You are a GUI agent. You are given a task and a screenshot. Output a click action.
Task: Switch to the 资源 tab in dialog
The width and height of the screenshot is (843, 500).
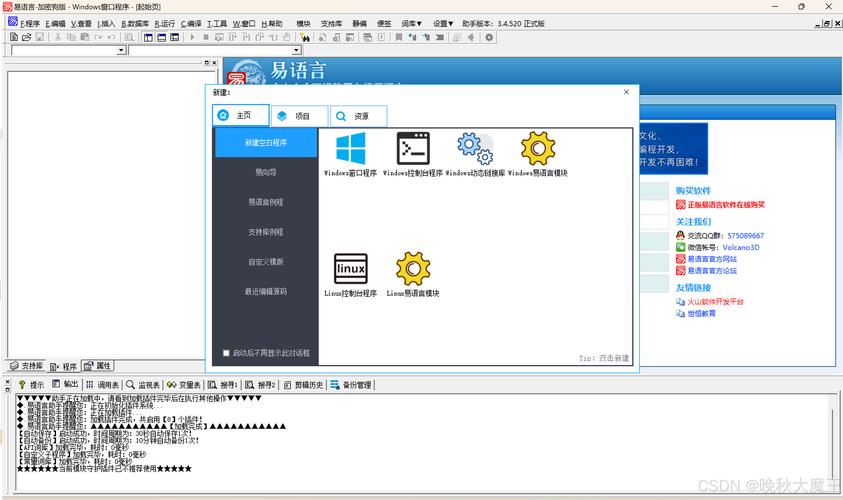click(359, 116)
